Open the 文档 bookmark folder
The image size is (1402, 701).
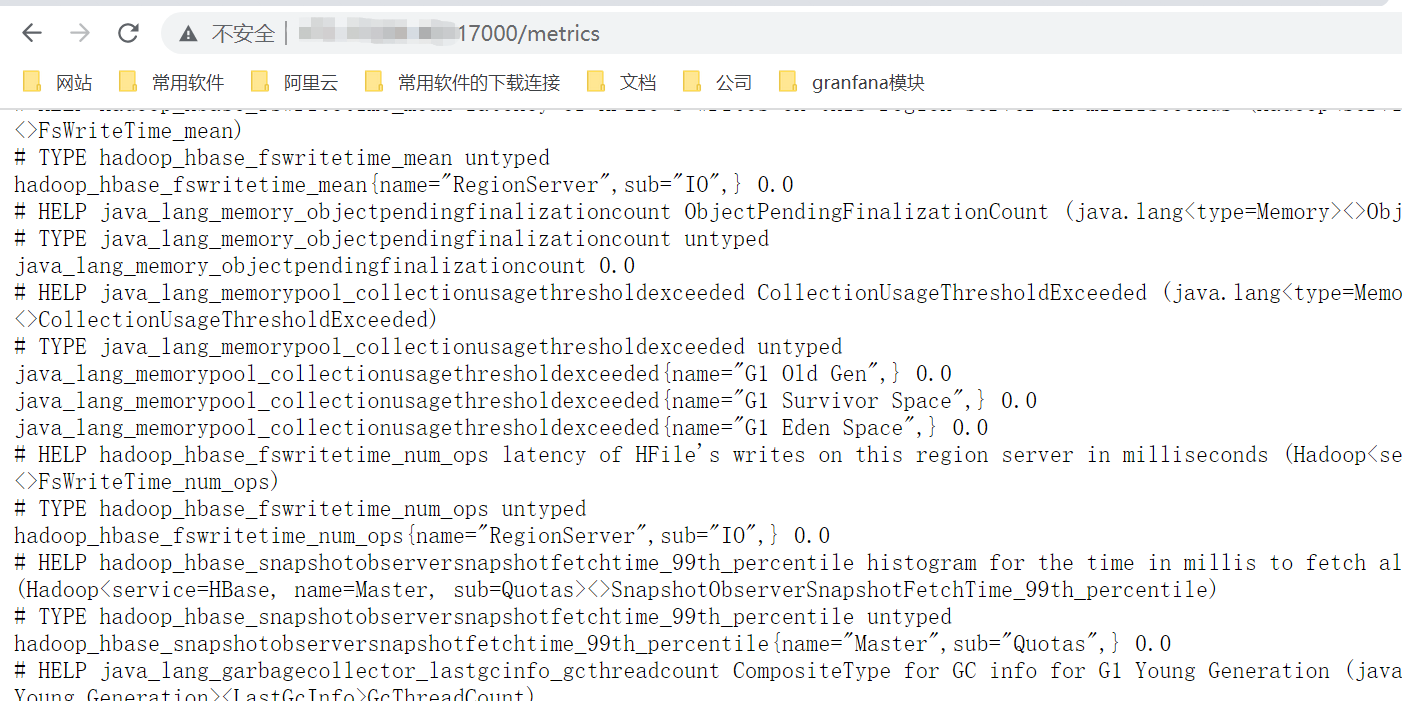[x=622, y=82]
